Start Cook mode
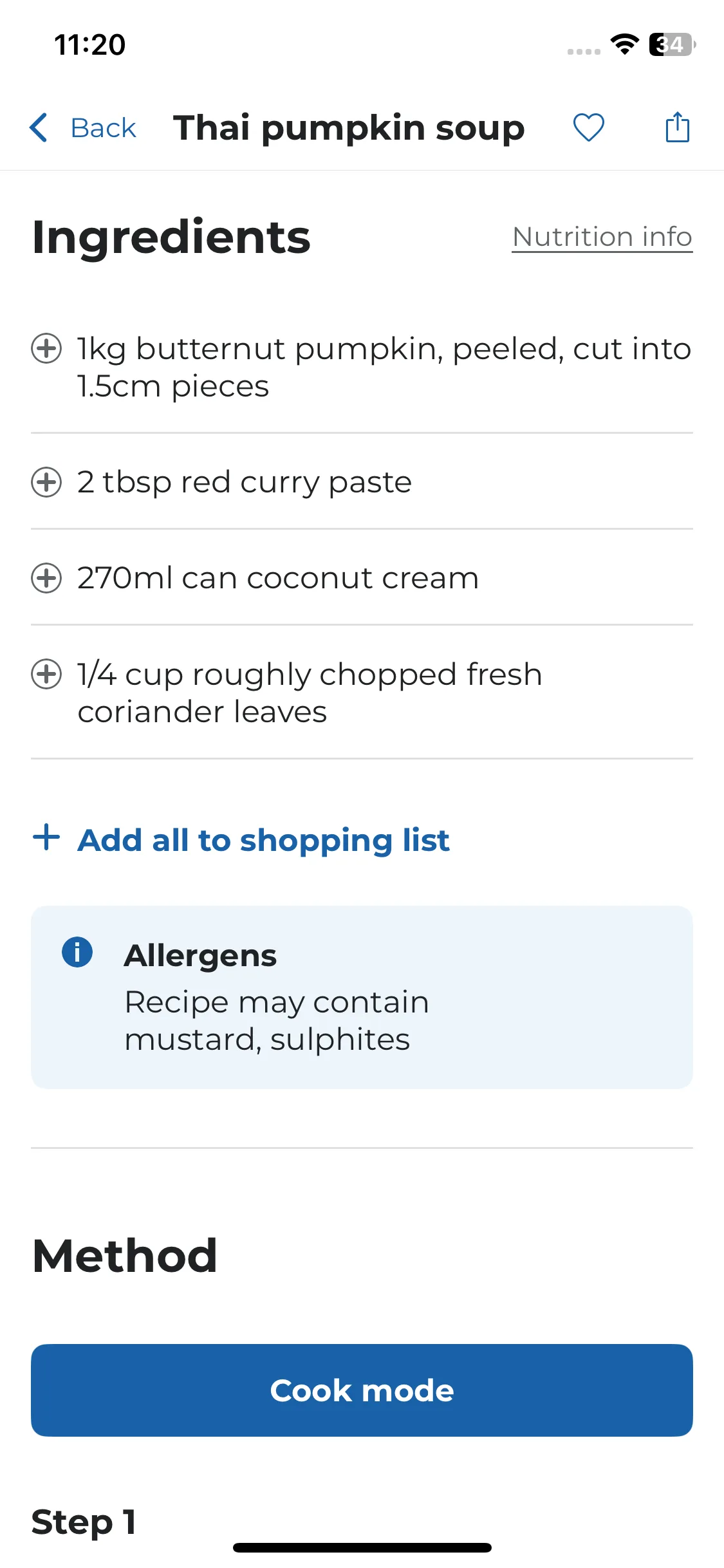 362,1390
